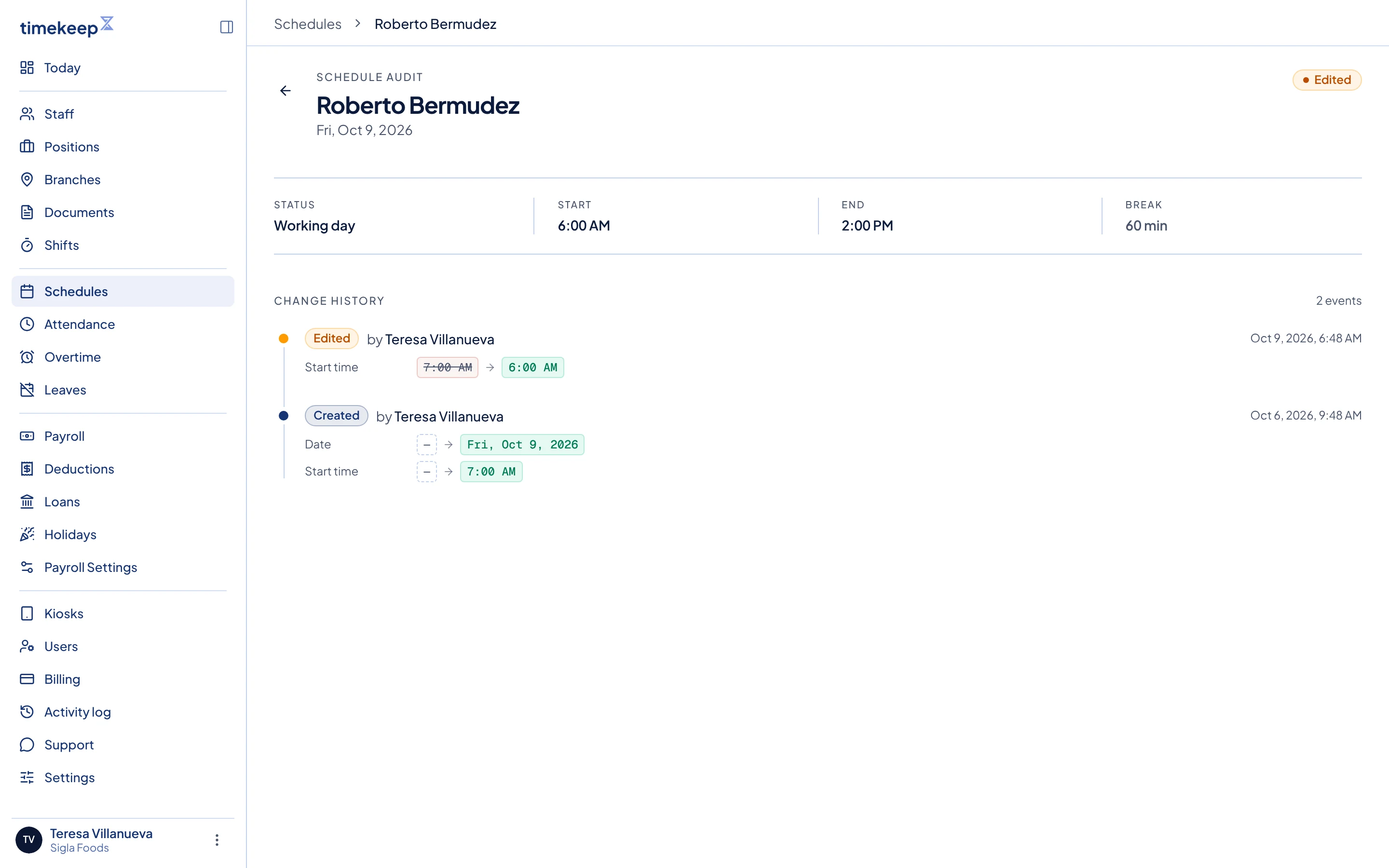1389x868 pixels.
Task: Open the Staff section
Action: click(123, 114)
